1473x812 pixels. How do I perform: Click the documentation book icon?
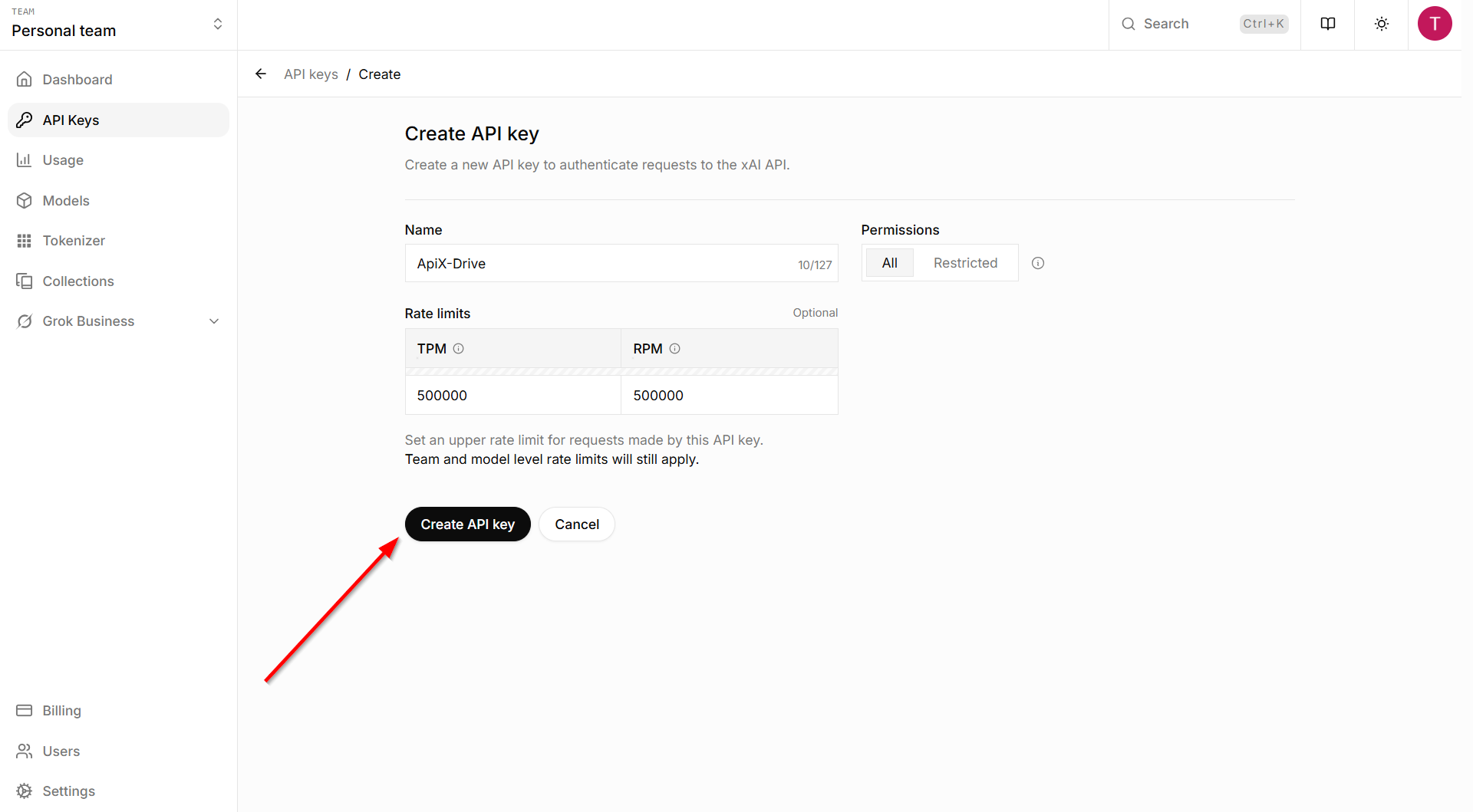tap(1328, 24)
